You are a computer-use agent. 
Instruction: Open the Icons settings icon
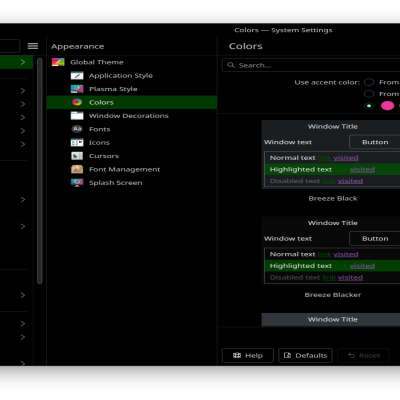click(77, 143)
